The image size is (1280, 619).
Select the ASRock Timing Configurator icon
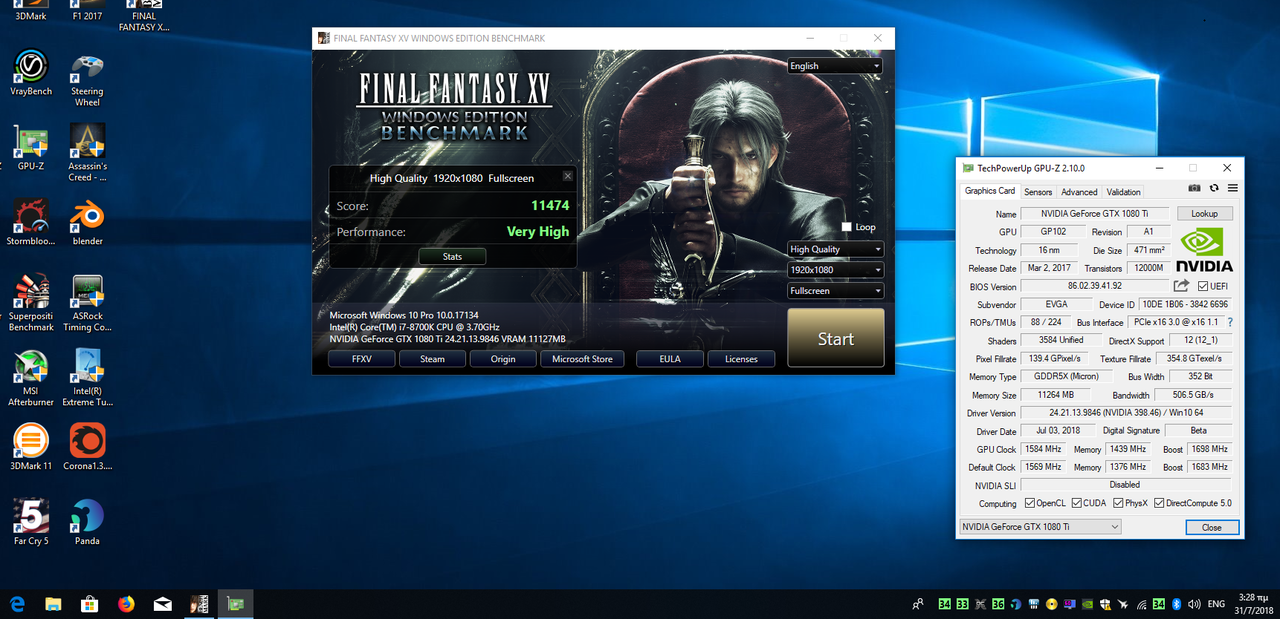[87, 303]
